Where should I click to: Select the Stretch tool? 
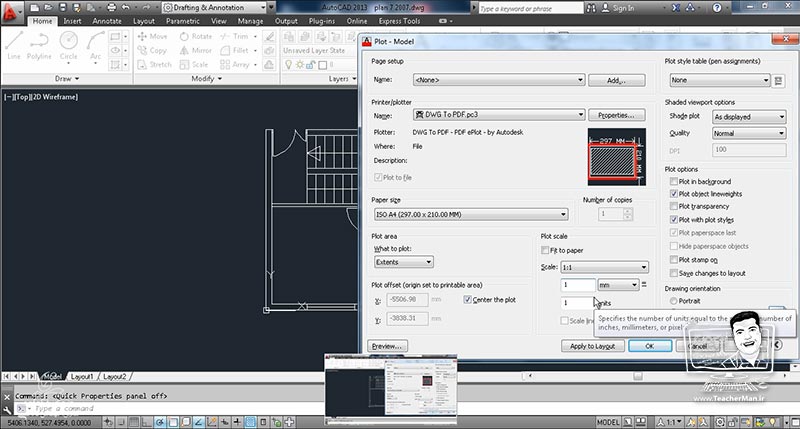[155, 65]
